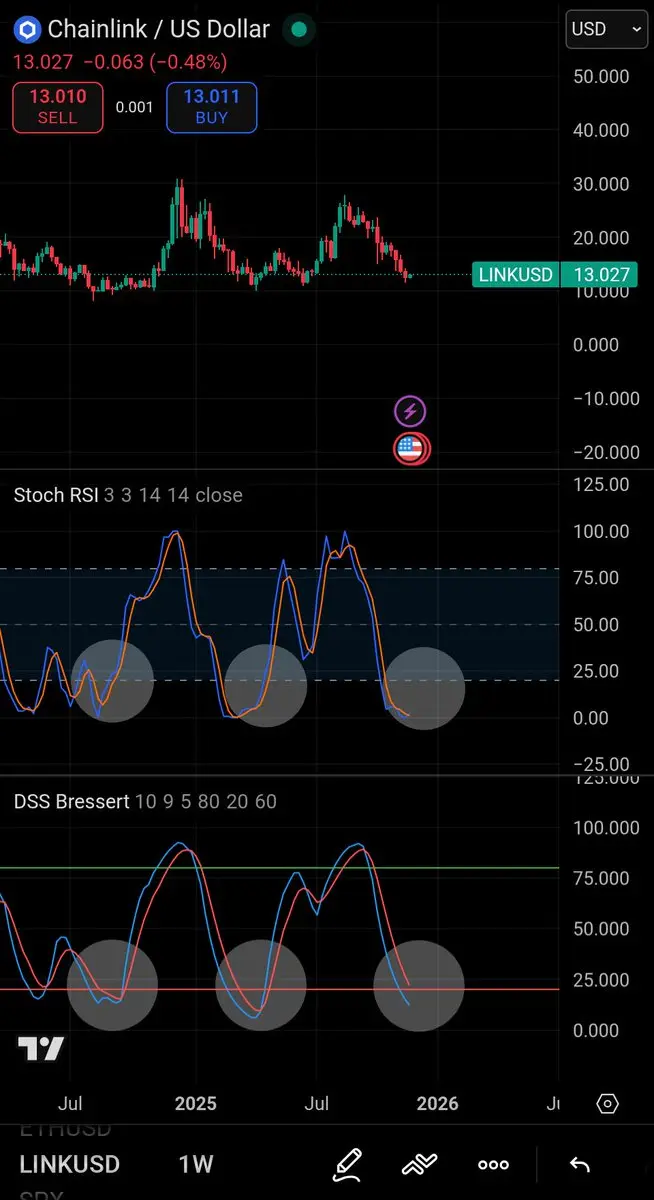Open the 1W timeframe selector
Image resolution: width=654 pixels, height=1200 pixels.
point(196,1164)
